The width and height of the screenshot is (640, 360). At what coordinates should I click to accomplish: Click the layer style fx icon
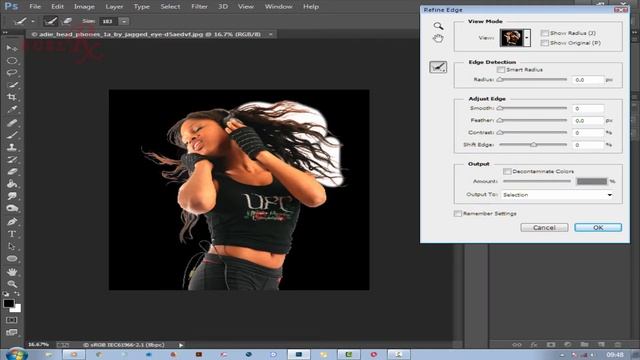[x=533, y=345]
